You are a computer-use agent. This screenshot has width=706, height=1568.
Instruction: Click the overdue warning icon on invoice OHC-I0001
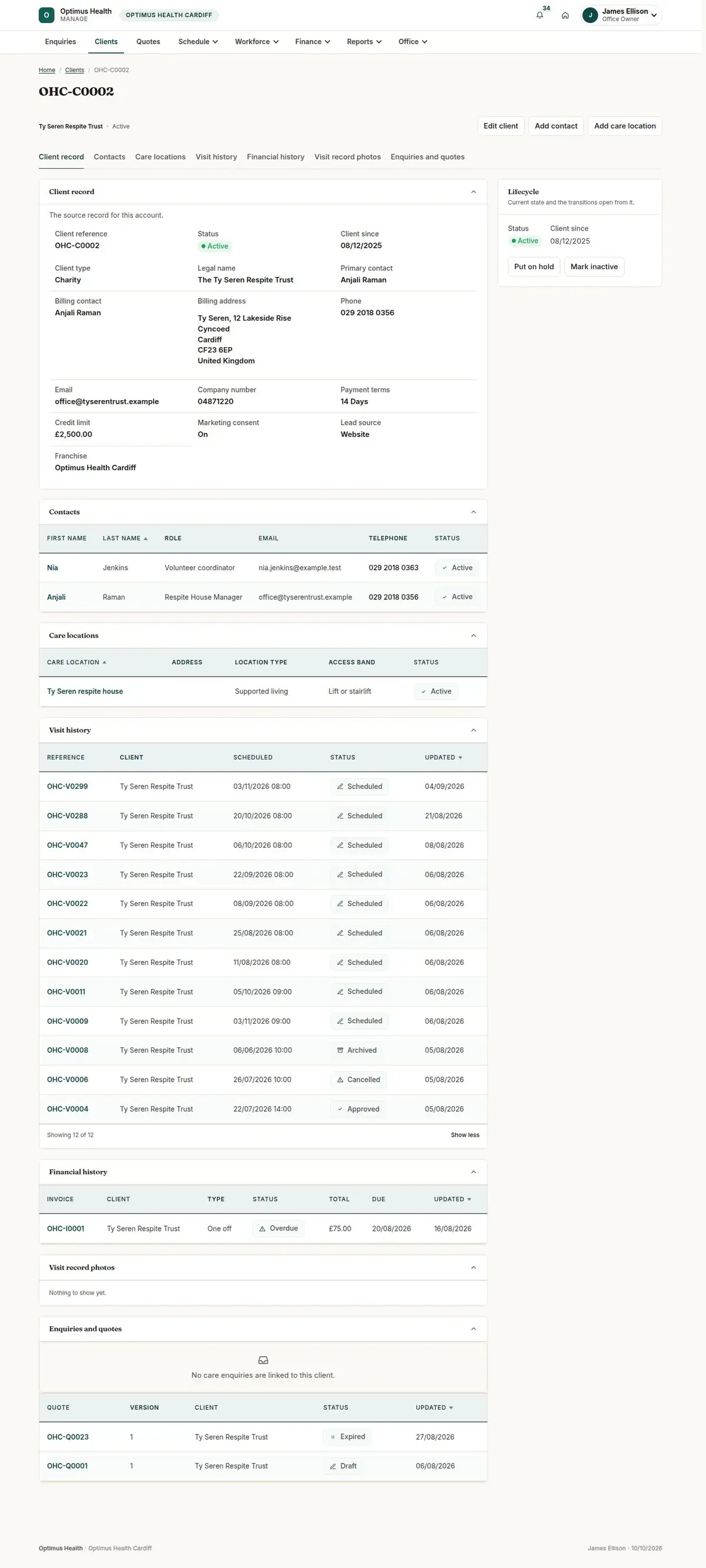(x=262, y=1229)
